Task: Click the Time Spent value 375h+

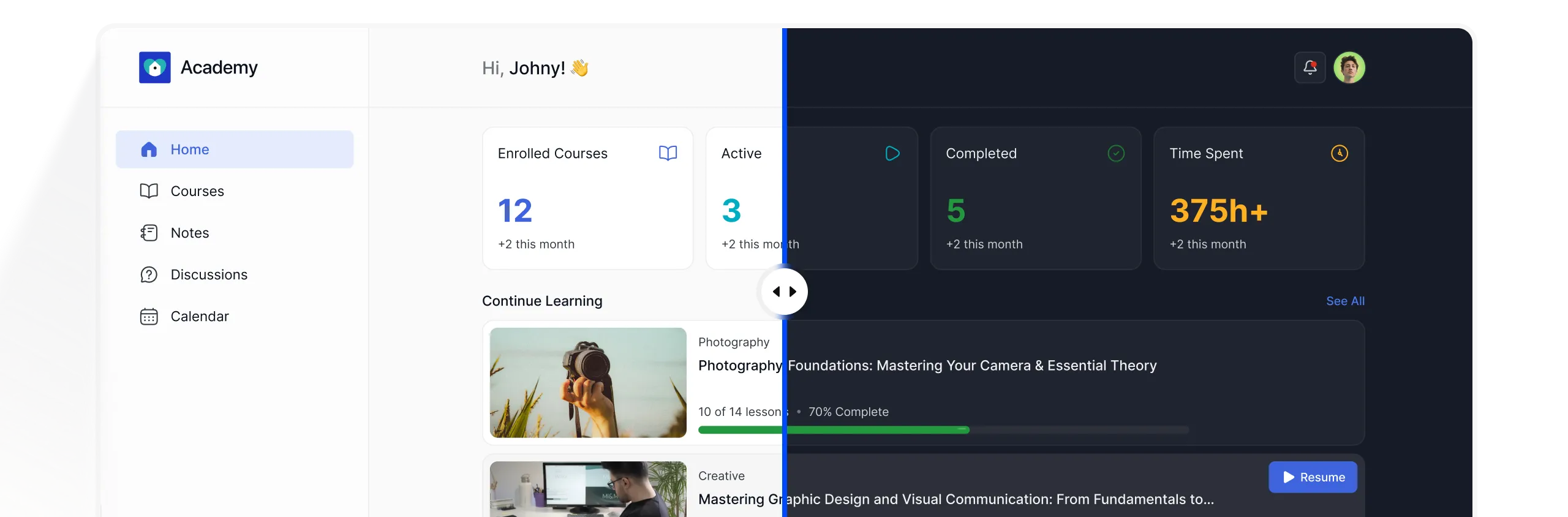Action: coord(1218,211)
